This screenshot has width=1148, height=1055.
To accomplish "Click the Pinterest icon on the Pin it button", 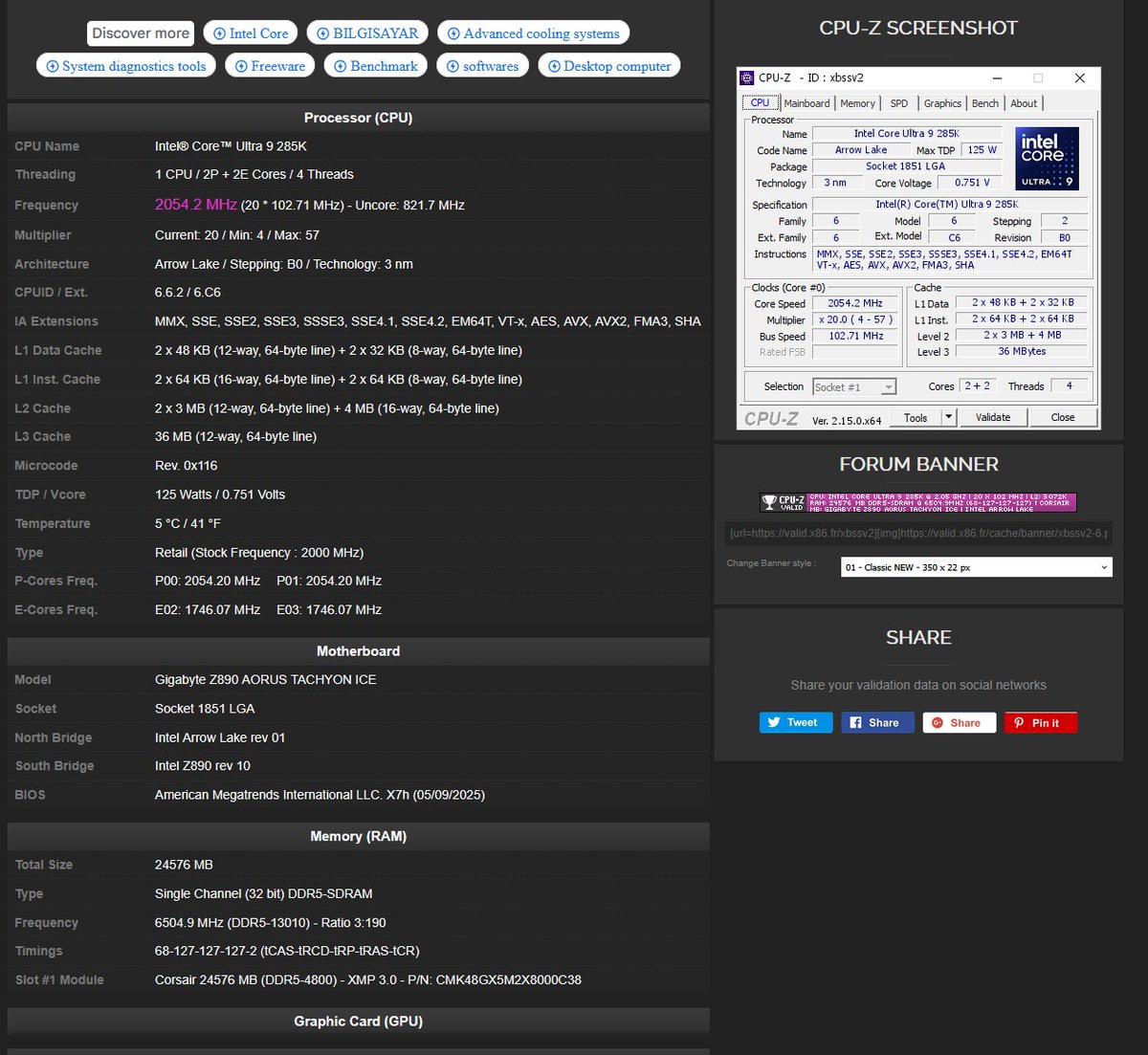I will (x=1020, y=722).
